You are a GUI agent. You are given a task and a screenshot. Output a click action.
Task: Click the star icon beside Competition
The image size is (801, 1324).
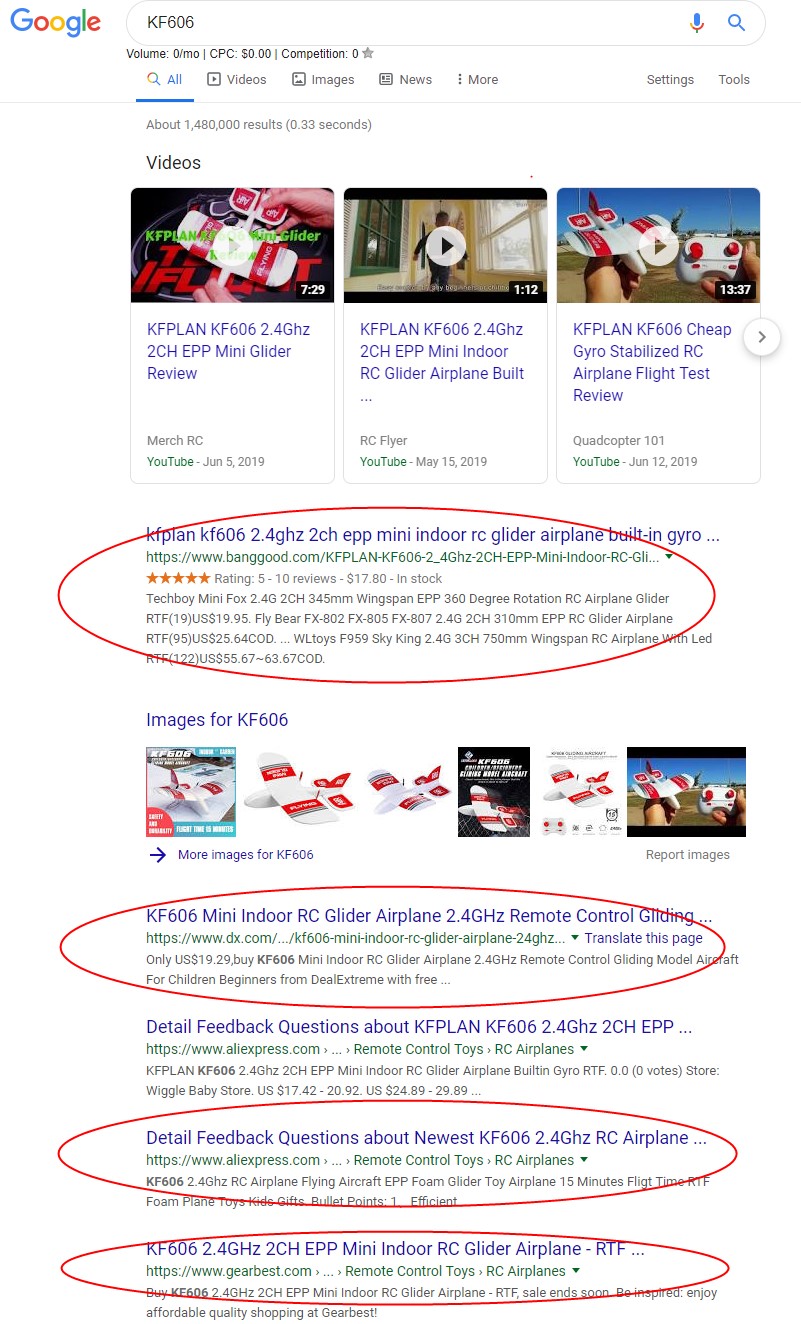click(x=368, y=53)
